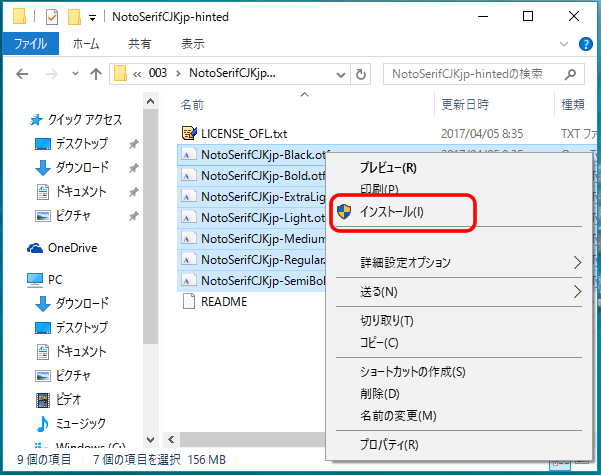The image size is (601, 475).
Task: Select the README file
Action: click(224, 302)
